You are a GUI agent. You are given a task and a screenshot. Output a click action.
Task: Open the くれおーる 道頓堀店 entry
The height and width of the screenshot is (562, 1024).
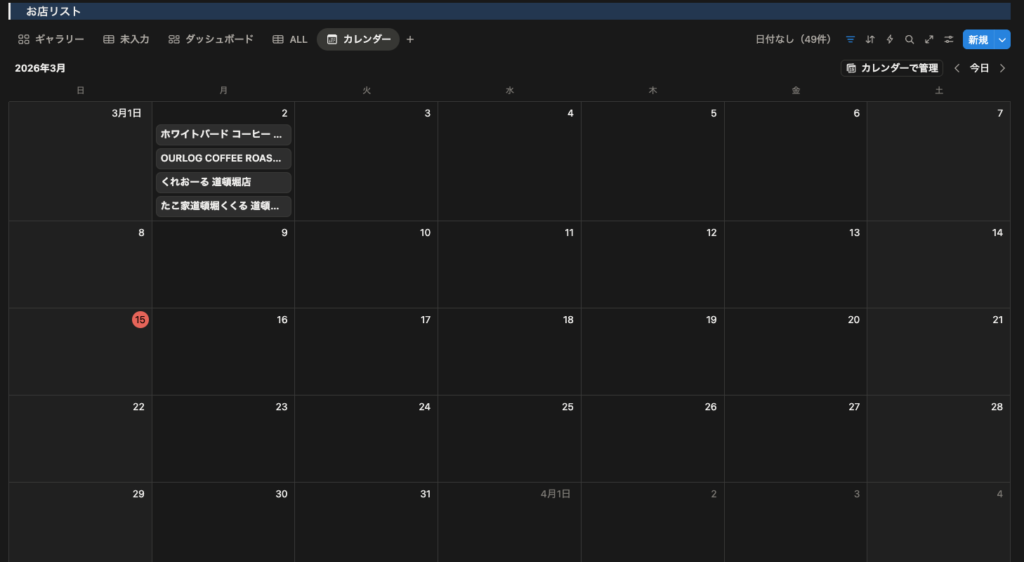point(223,182)
